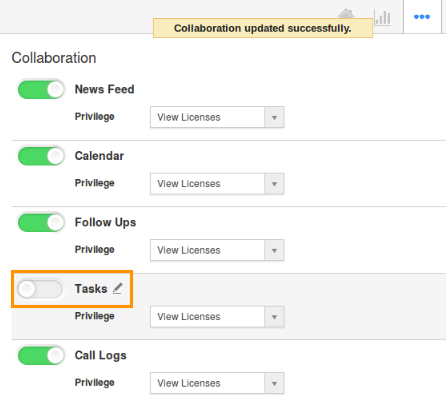Click the bar chart reports icon

click(x=382, y=17)
